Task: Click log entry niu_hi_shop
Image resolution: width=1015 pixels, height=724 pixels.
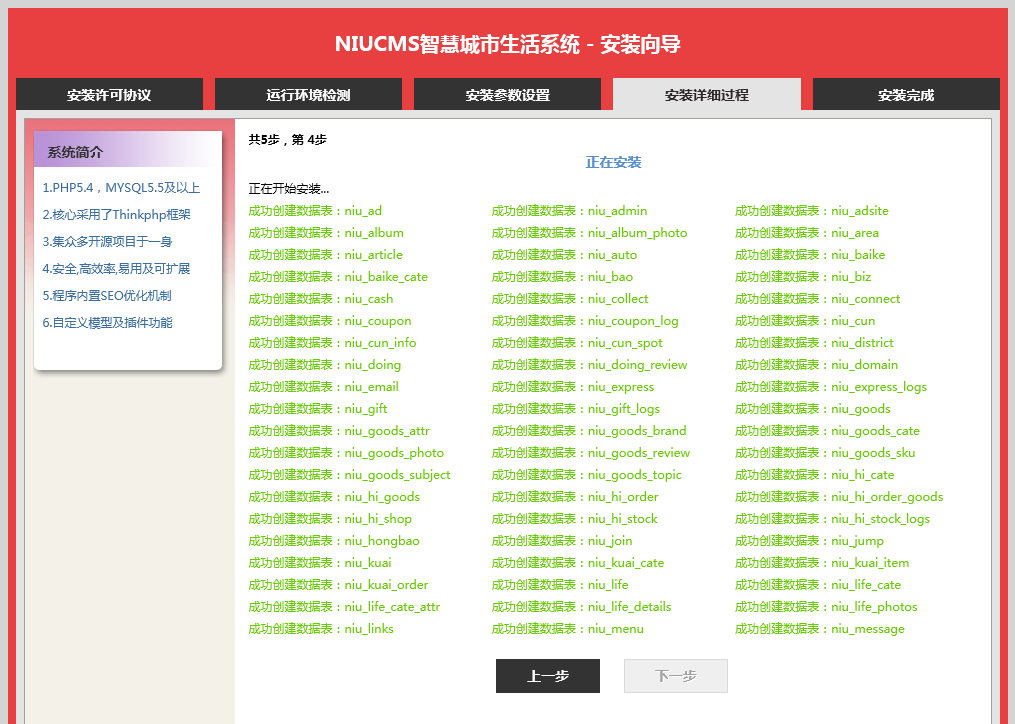Action: pos(330,519)
